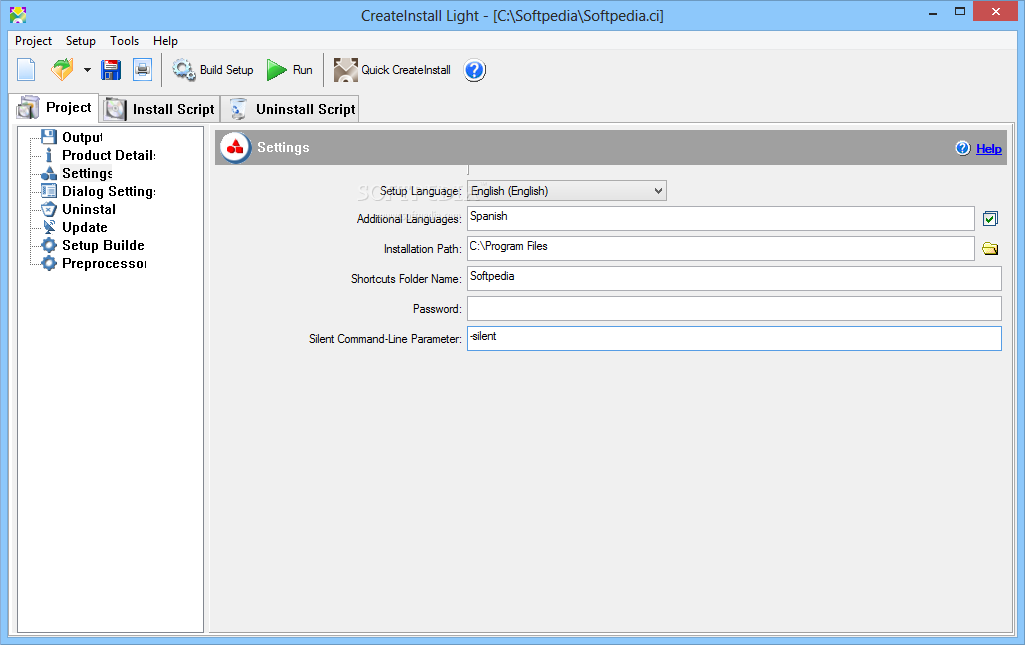Click the Build Setup toolbar button

click(x=213, y=70)
